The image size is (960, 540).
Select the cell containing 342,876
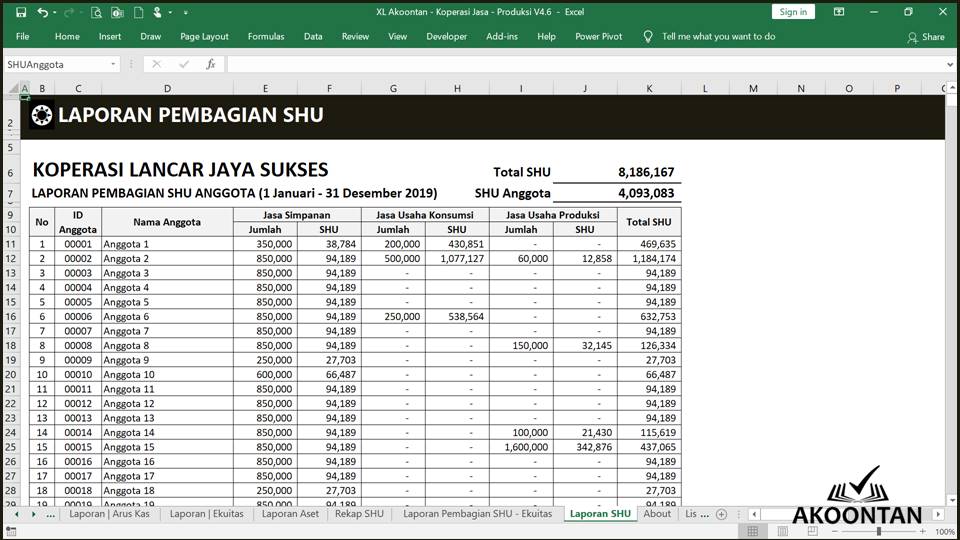click(585, 447)
